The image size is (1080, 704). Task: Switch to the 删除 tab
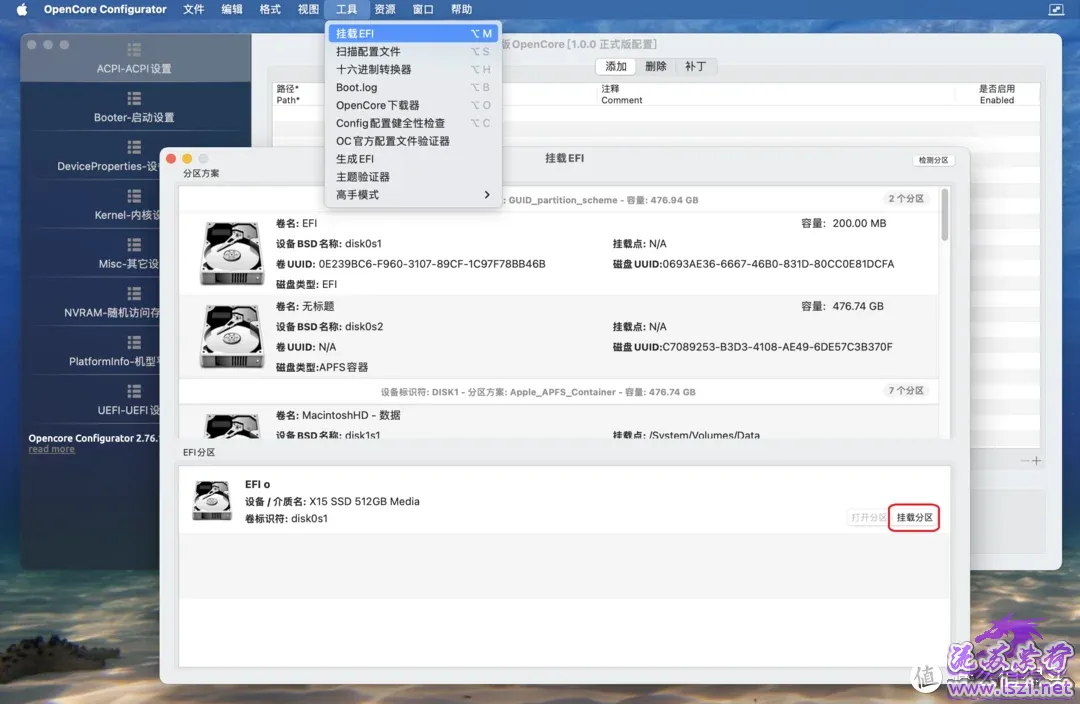tap(656, 66)
